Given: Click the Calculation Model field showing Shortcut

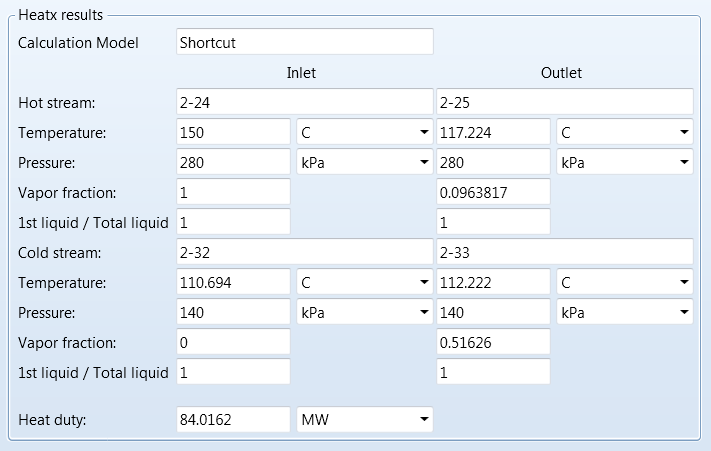Looking at the screenshot, I should [x=304, y=42].
